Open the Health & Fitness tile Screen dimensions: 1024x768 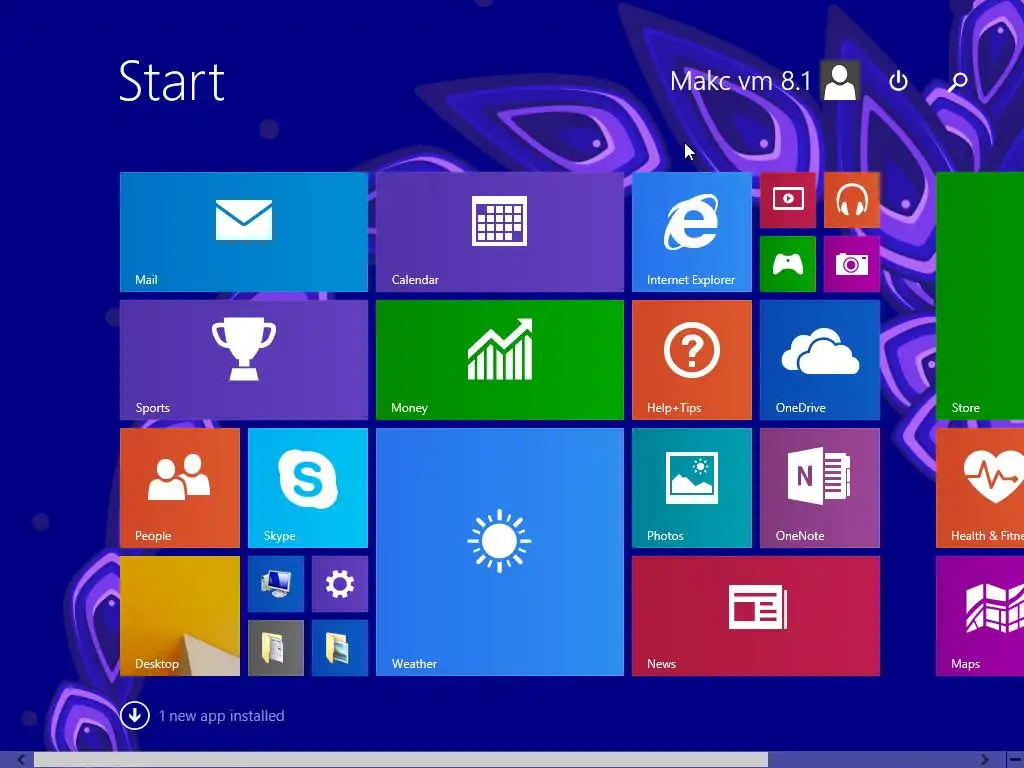tap(980, 488)
